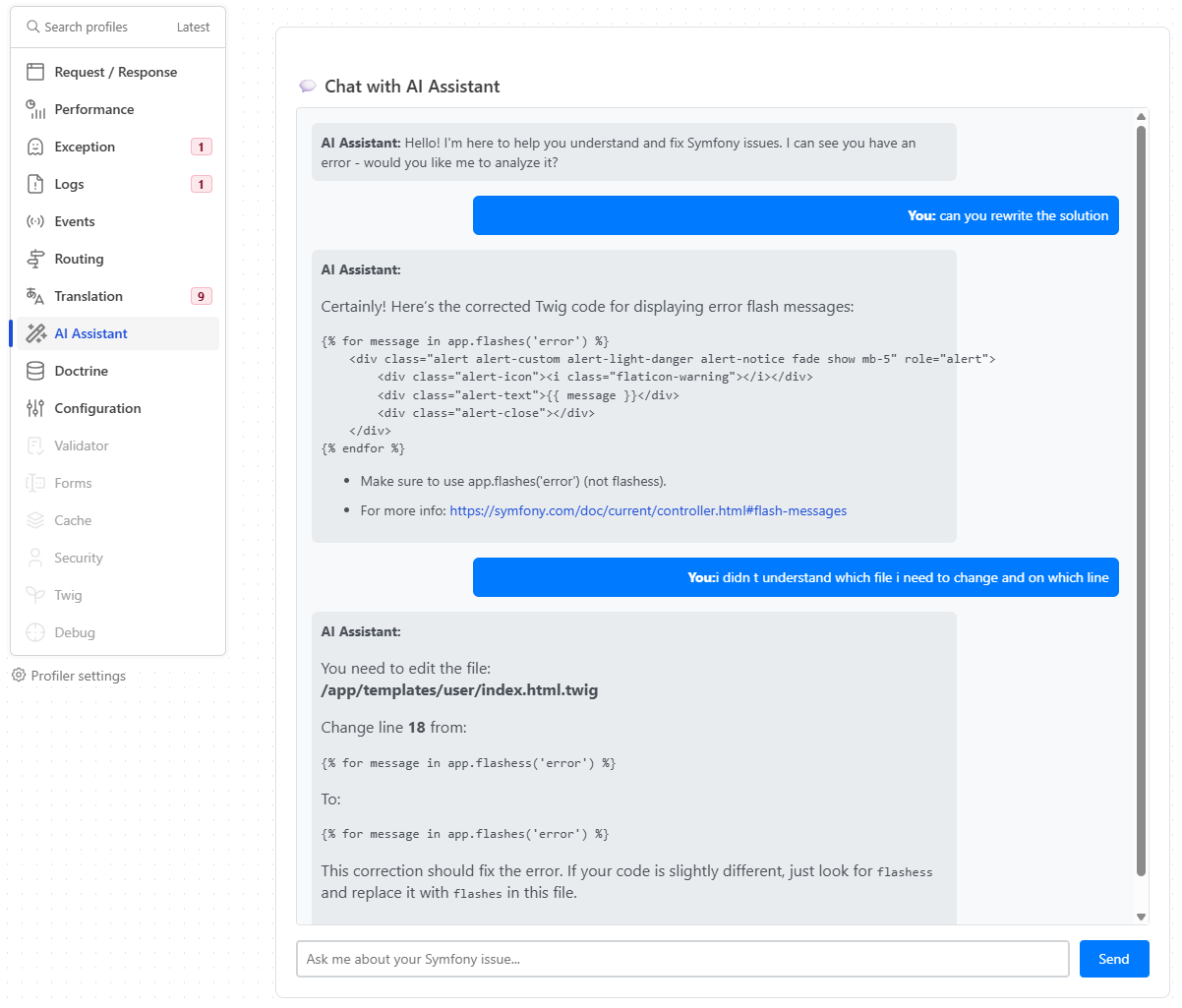The image size is (1182, 1008).
Task: Select the Performance profiler icon
Action: 35,109
